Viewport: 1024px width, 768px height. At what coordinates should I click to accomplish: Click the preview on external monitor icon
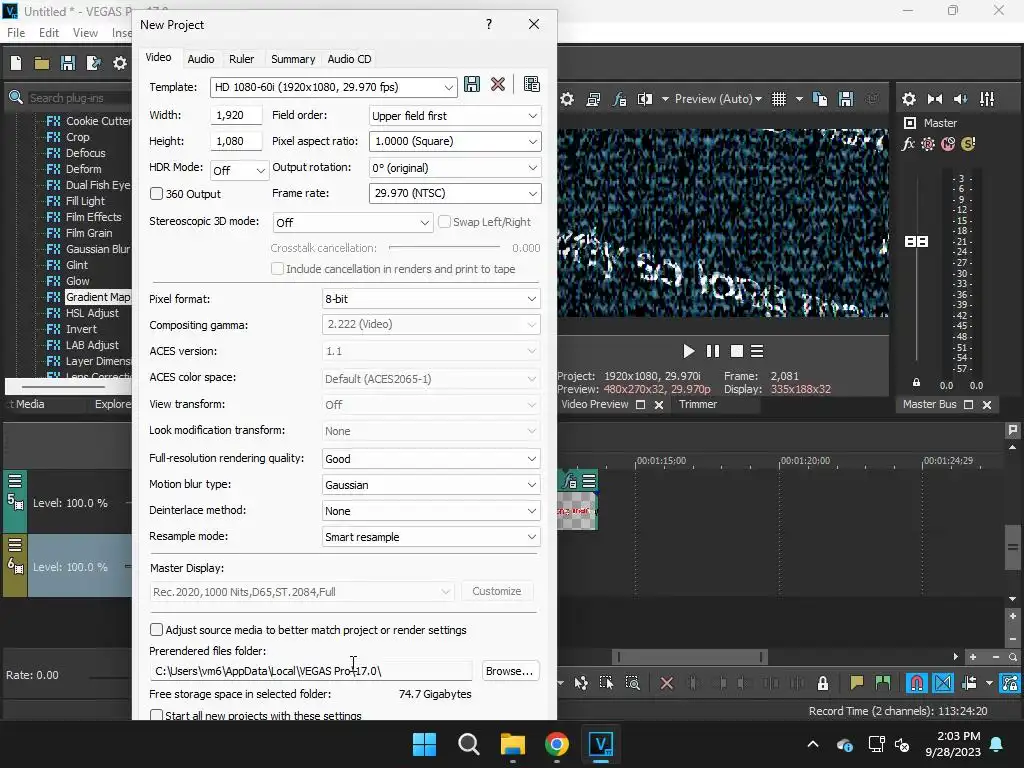[593, 99]
